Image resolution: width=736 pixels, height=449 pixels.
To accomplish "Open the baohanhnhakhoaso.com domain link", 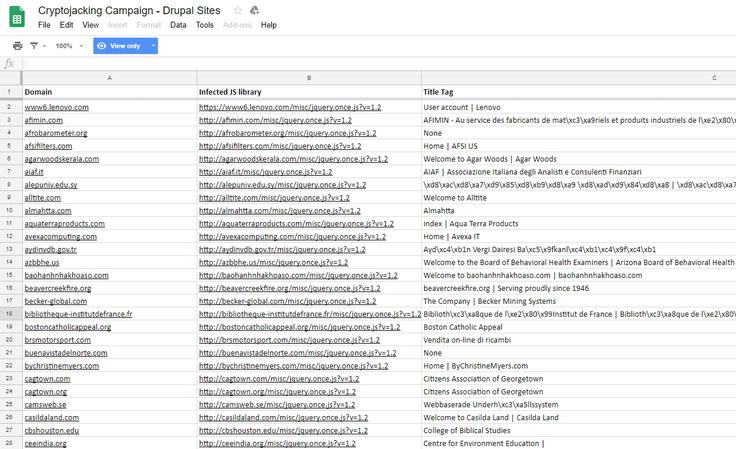I will (x=66, y=275).
